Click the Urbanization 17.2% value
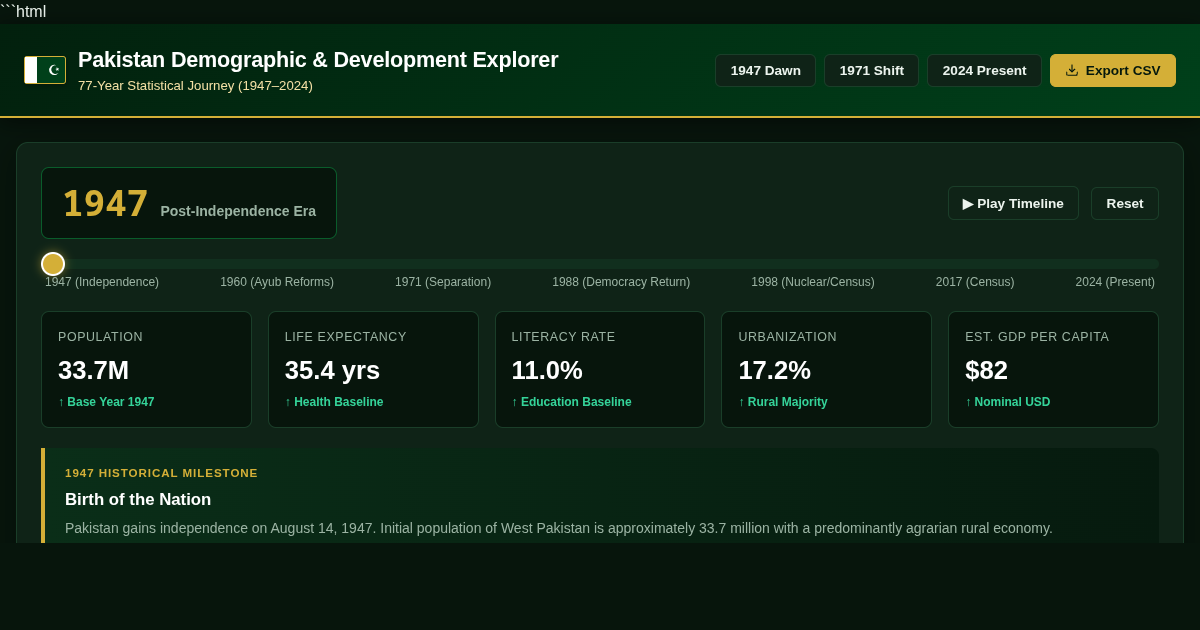Screen dimensions: 1200x630 [x=774, y=370]
